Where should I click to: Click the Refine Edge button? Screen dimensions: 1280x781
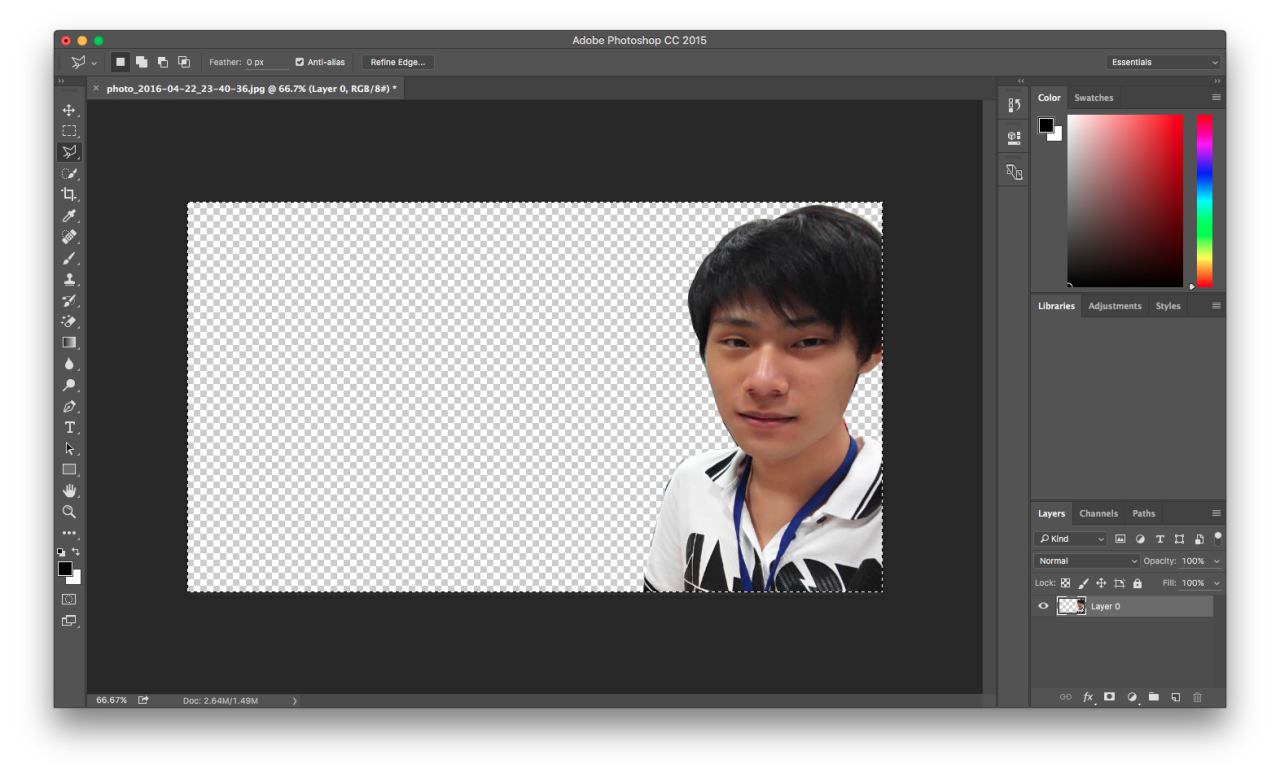tap(397, 62)
